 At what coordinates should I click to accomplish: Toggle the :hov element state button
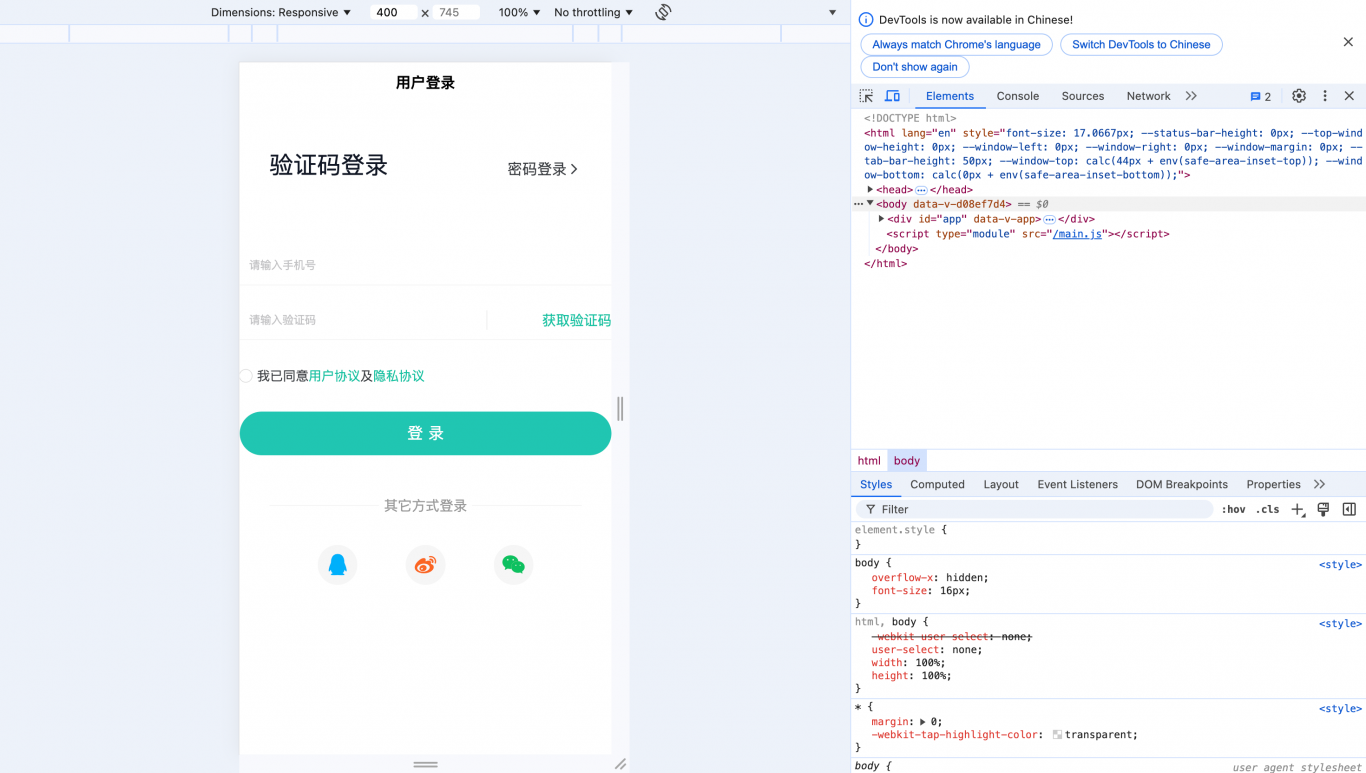(x=1234, y=509)
